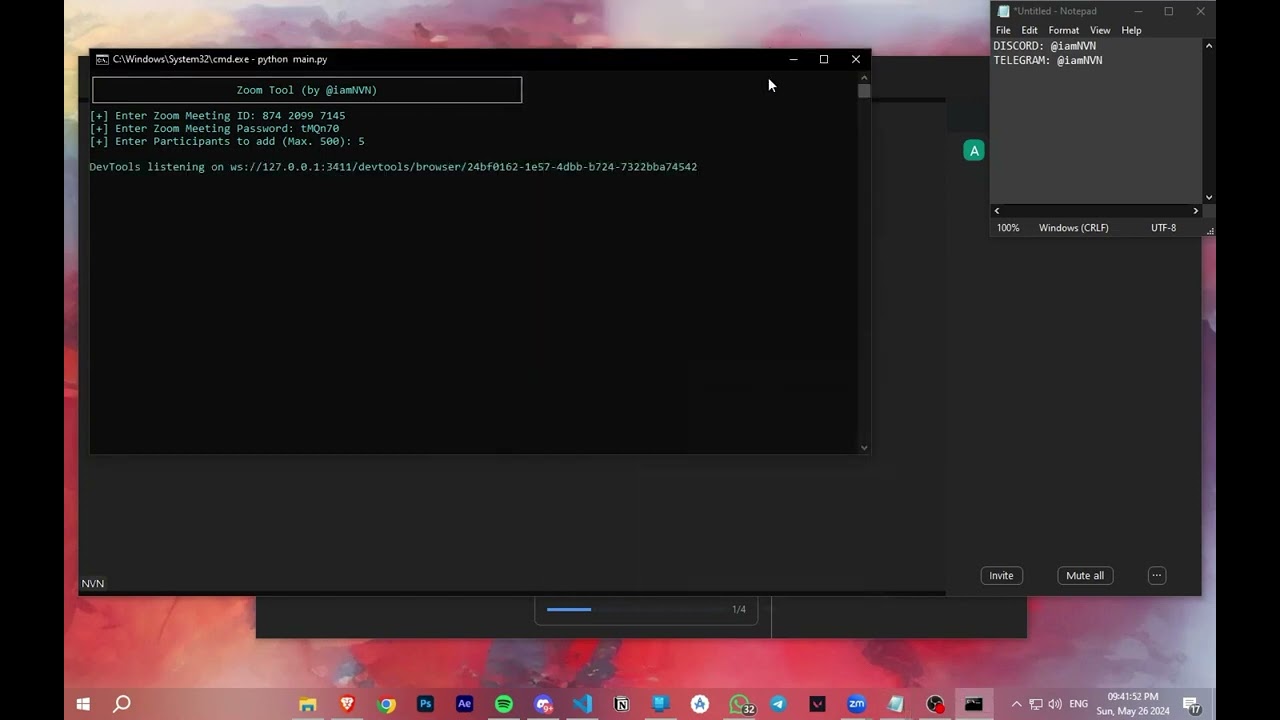
Task: Click the Zoom Meeting Password line in cmd
Action: click(x=215, y=129)
